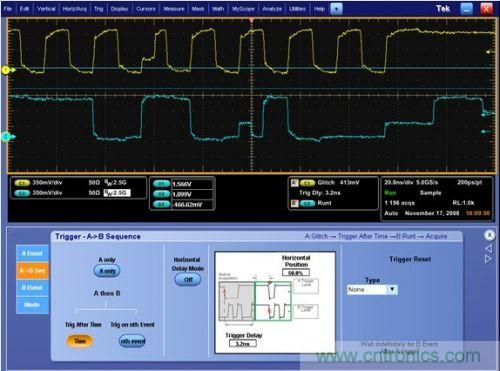Viewport: 500px width, 371px height.
Task: Close the trigger control panel with X
Action: pos(489,235)
